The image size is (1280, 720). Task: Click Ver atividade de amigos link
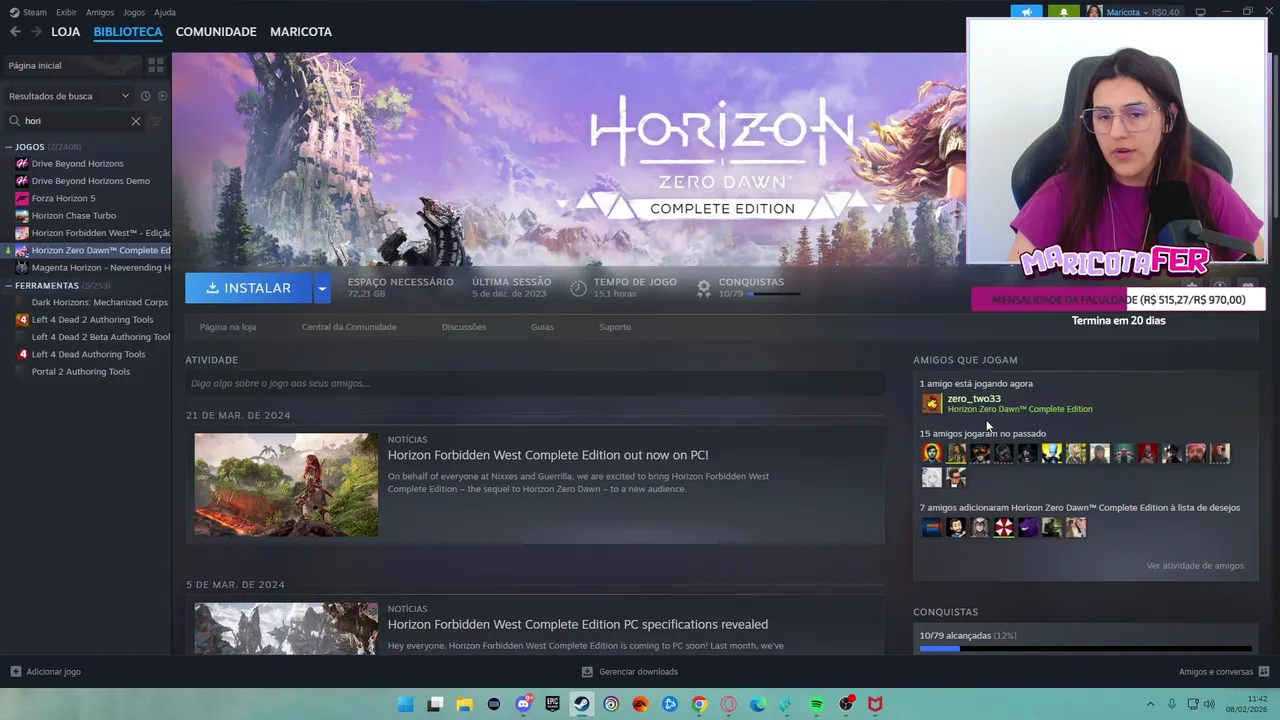tap(1195, 566)
